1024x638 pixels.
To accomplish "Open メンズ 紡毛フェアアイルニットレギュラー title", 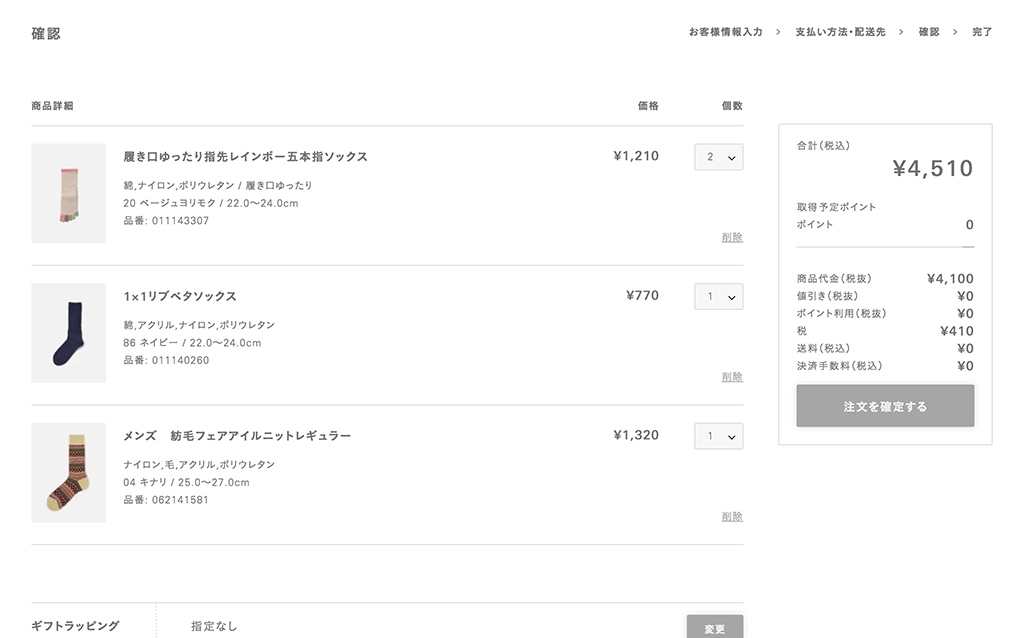I will pyautogui.click(x=237, y=437).
